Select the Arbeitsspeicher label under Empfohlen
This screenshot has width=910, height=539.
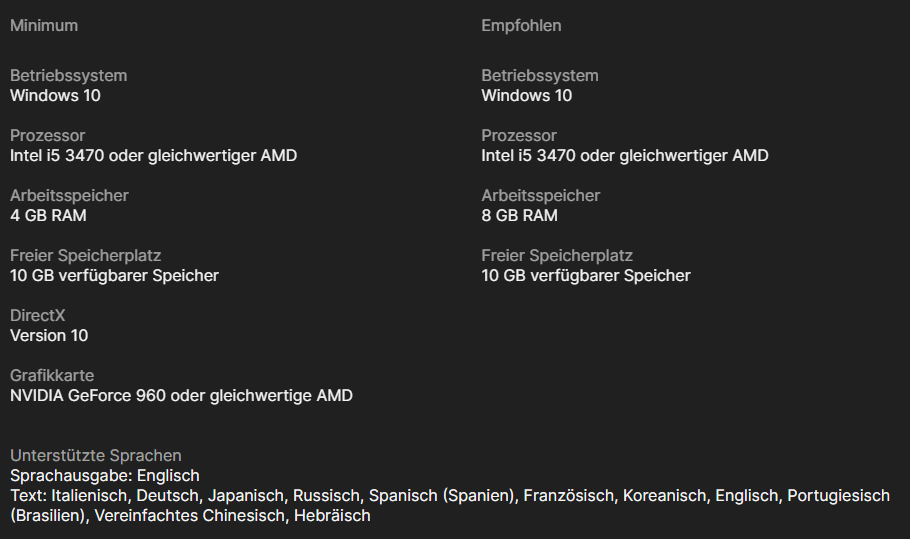(x=540, y=196)
